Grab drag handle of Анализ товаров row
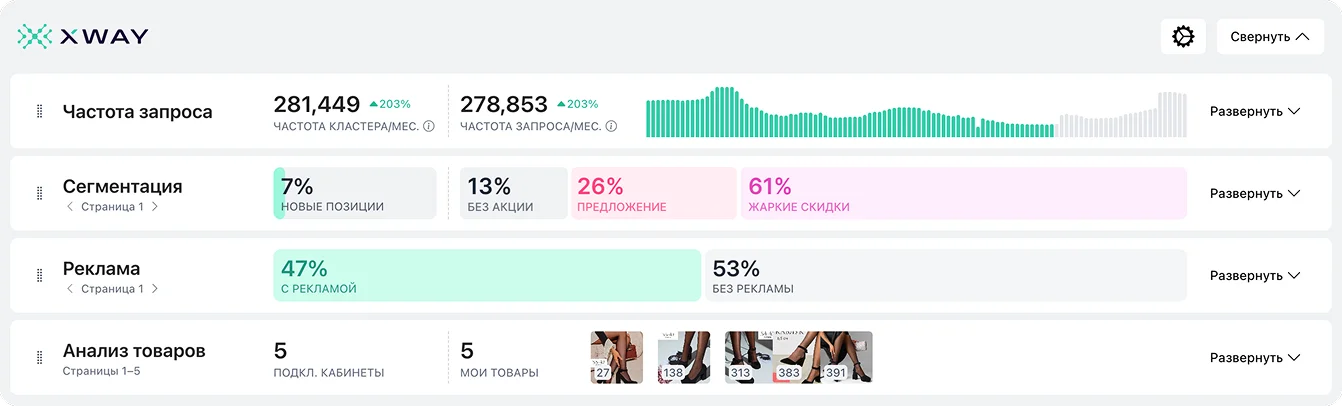This screenshot has width=1342, height=406. click(x=40, y=357)
